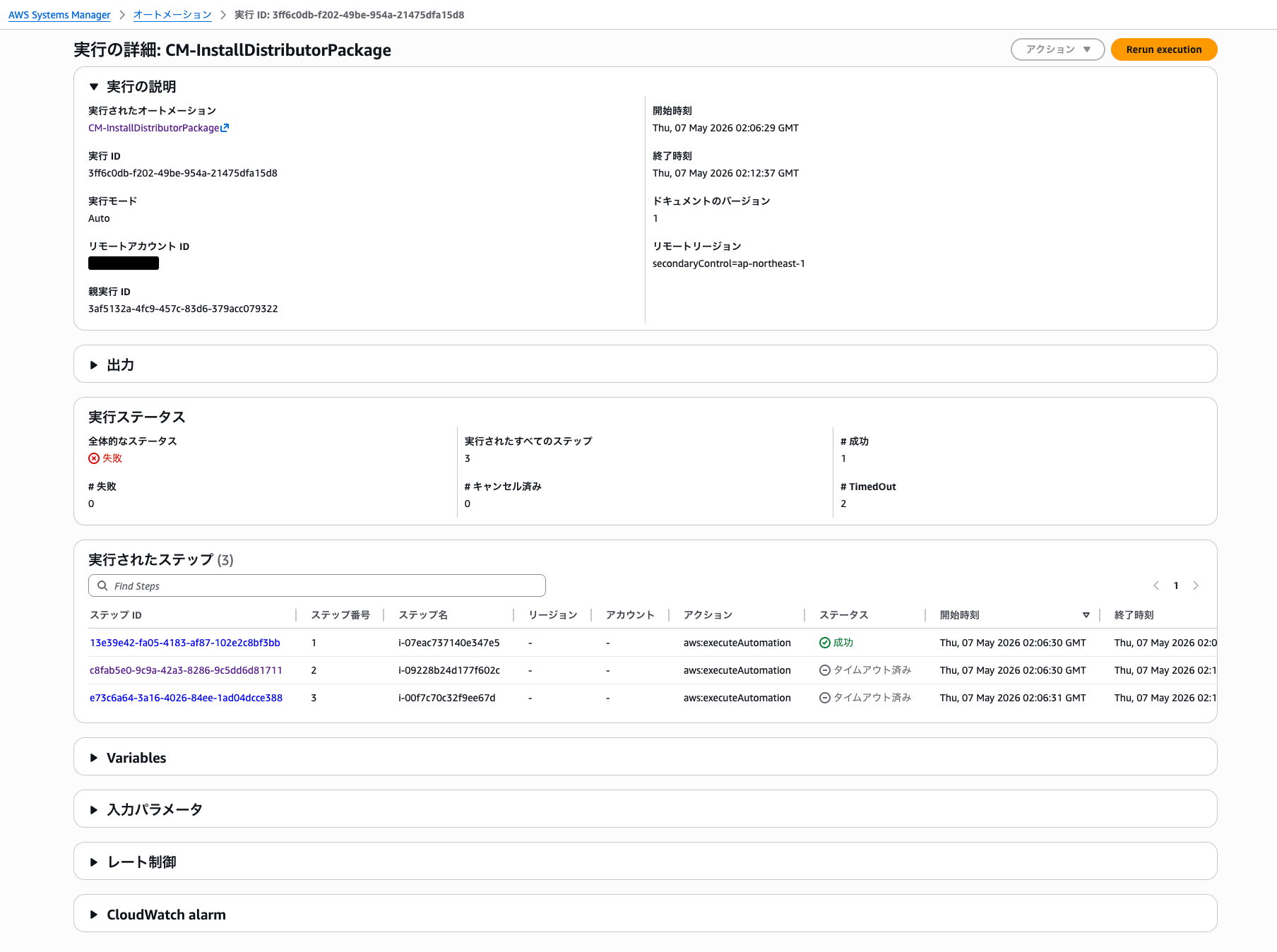Select execution ID 3ff6c0db-f202-49be-954a-21475dfa15d8 in details
The image size is (1277, 952).
[183, 173]
